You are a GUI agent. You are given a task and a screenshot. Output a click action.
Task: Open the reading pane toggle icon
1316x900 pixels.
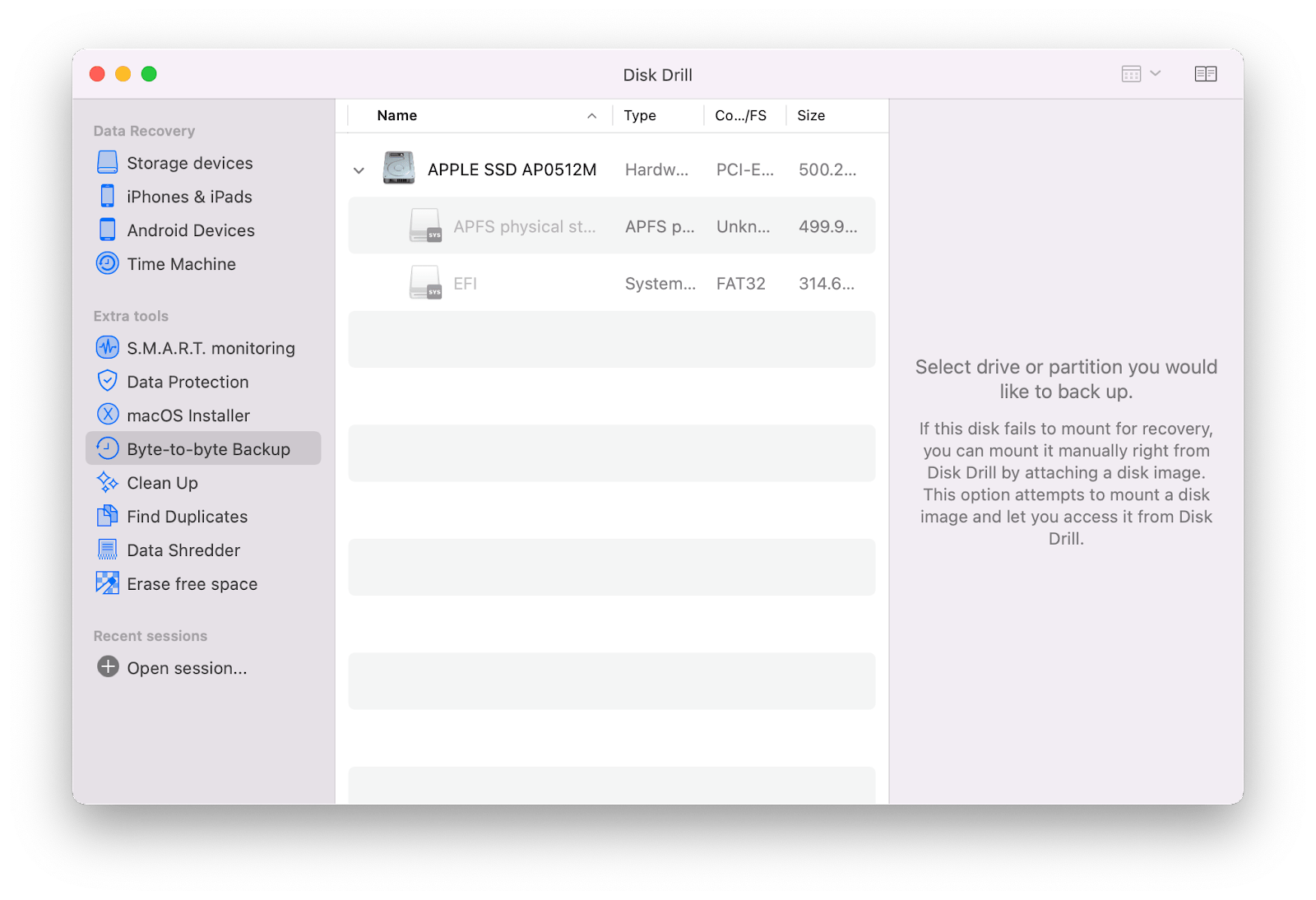click(x=1206, y=73)
